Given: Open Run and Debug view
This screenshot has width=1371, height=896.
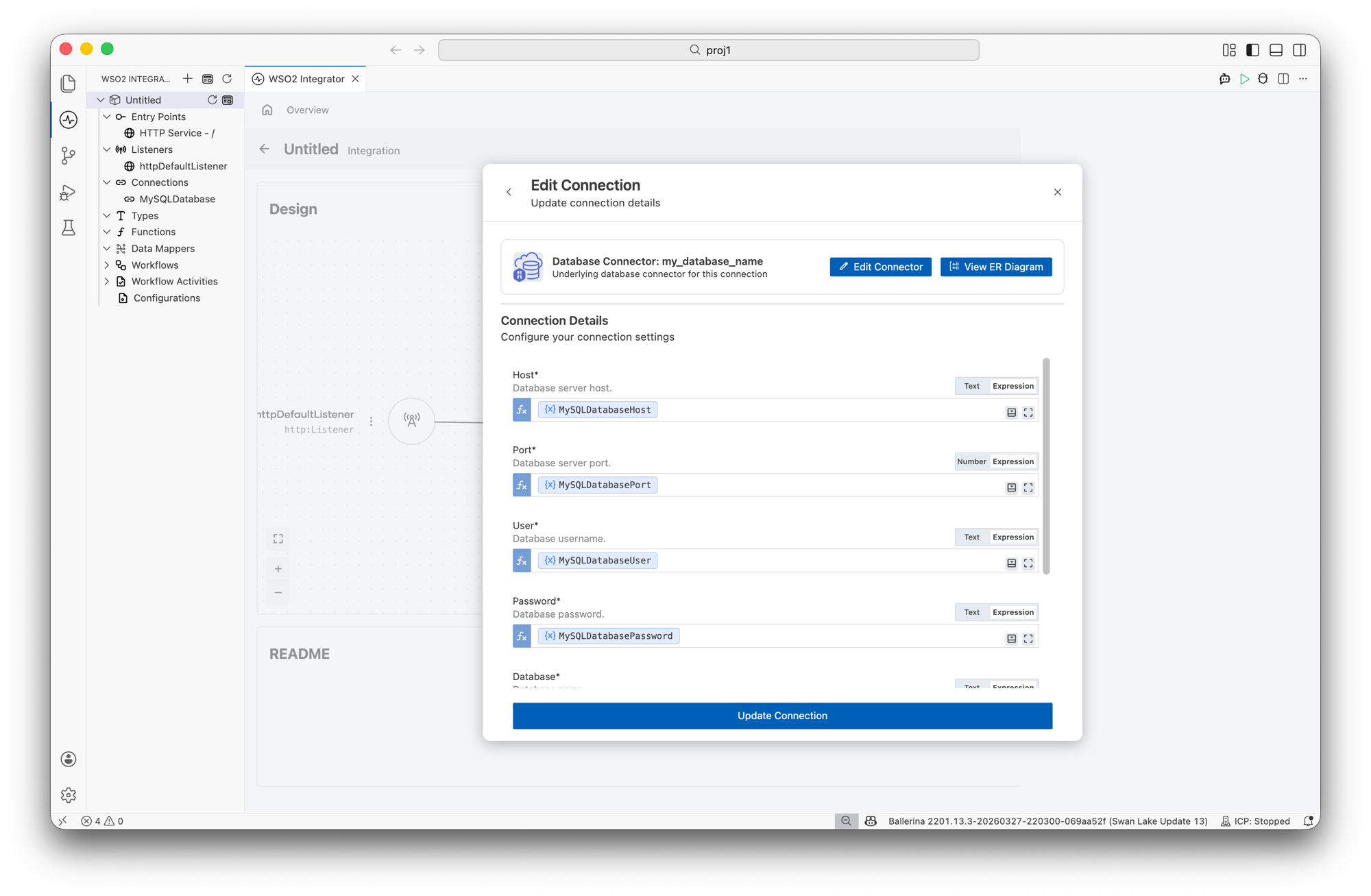Looking at the screenshot, I should pyautogui.click(x=69, y=192).
